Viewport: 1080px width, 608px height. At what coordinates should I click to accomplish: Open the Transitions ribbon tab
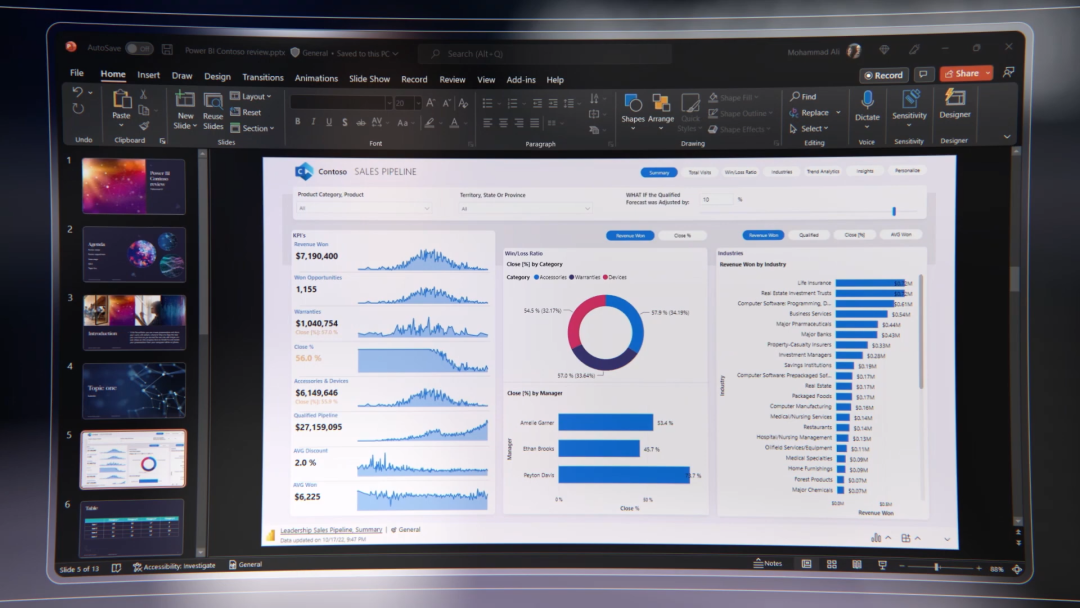tap(262, 77)
